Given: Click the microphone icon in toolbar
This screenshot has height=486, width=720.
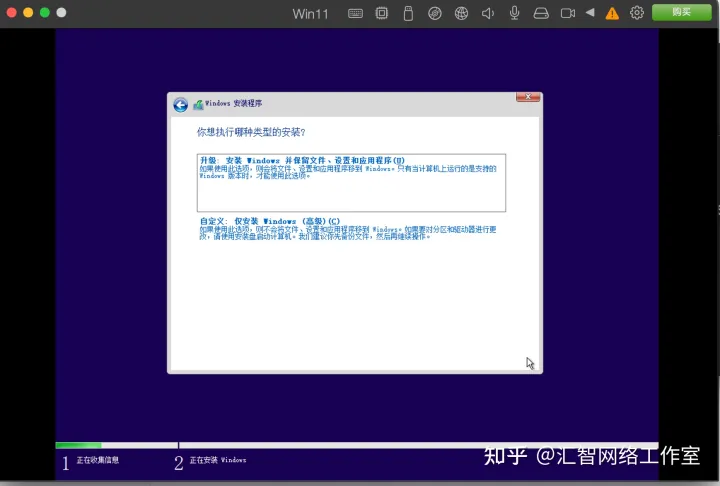Looking at the screenshot, I should pyautogui.click(x=514, y=13).
